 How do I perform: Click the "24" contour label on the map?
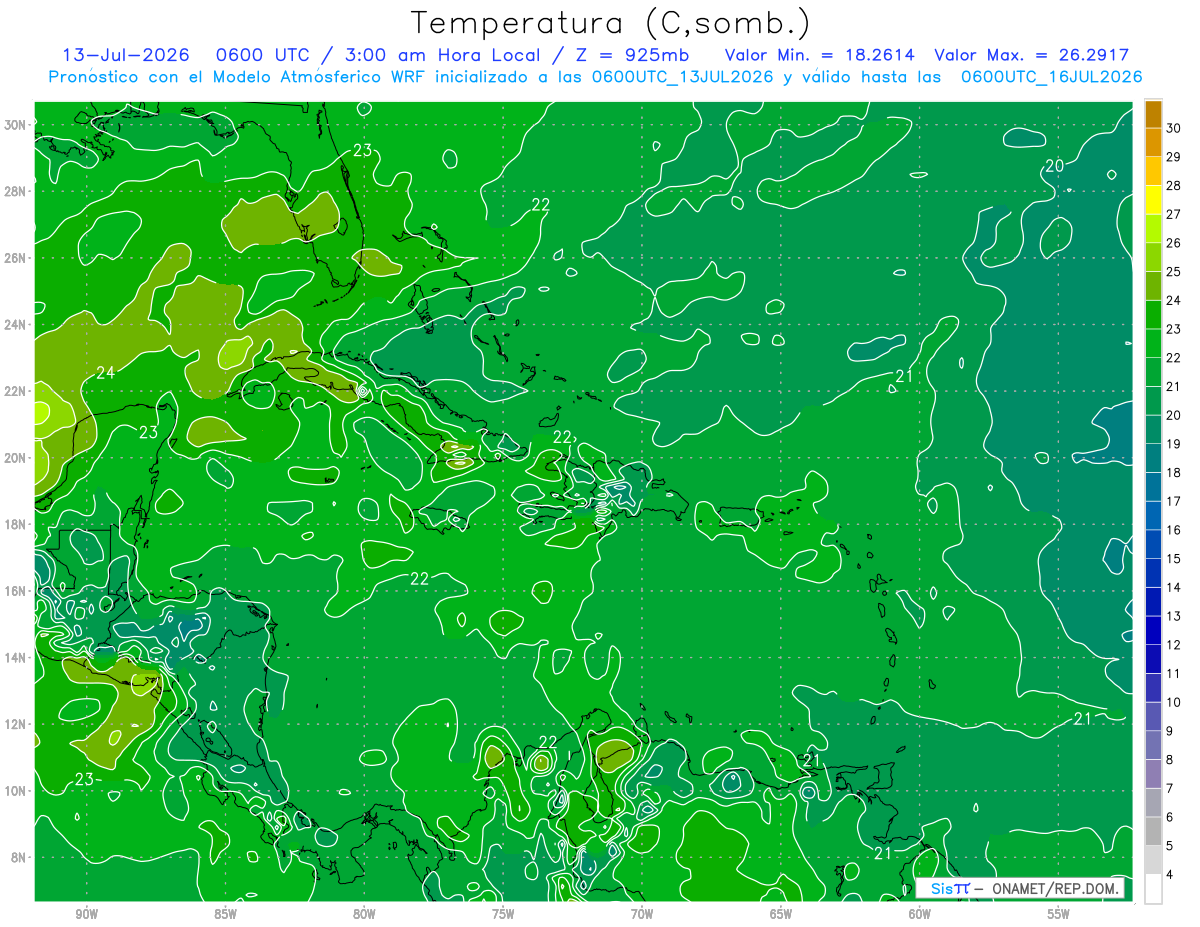tap(105, 373)
